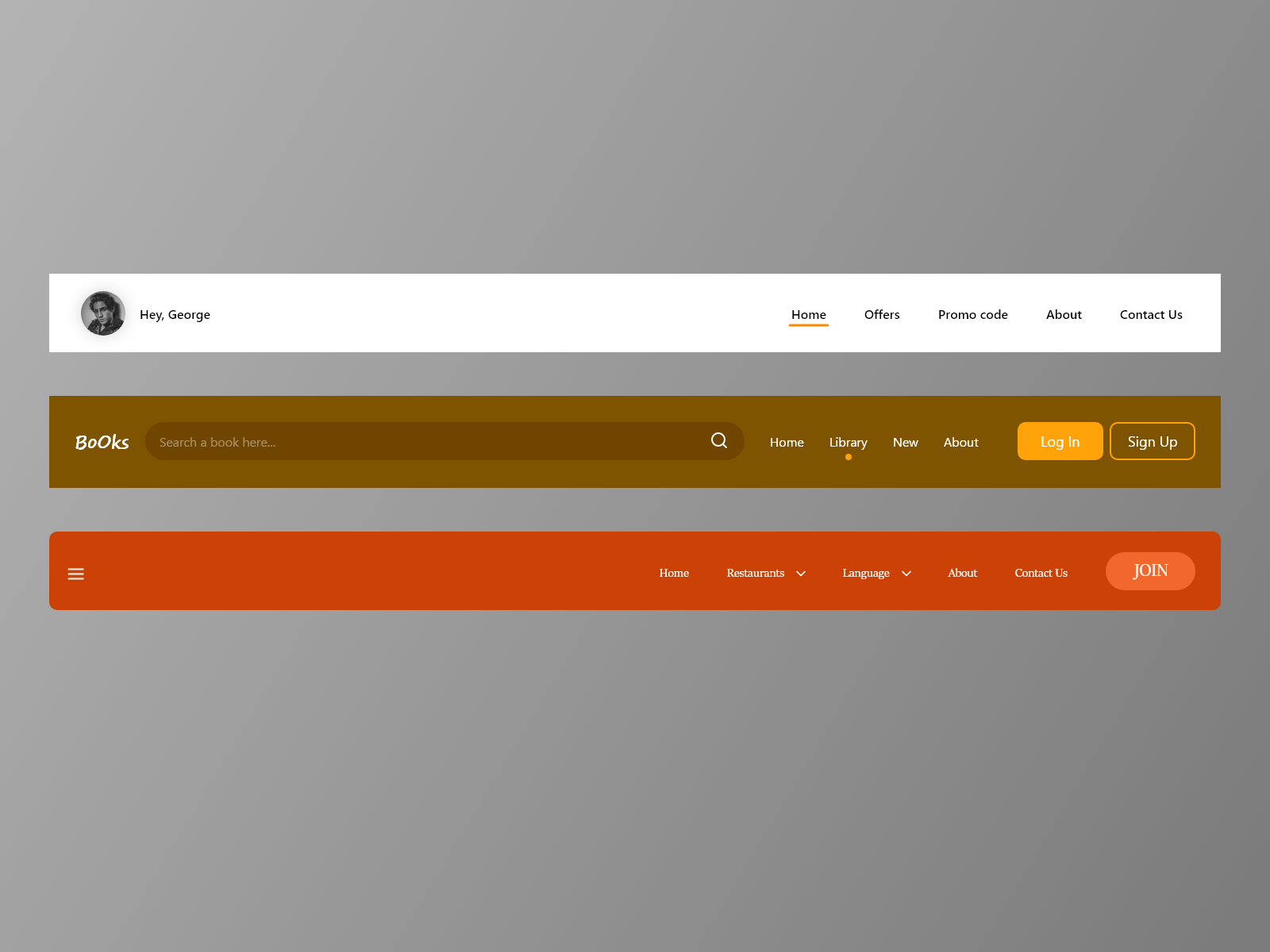
Task: Open the Offers page
Action: [x=882, y=314]
